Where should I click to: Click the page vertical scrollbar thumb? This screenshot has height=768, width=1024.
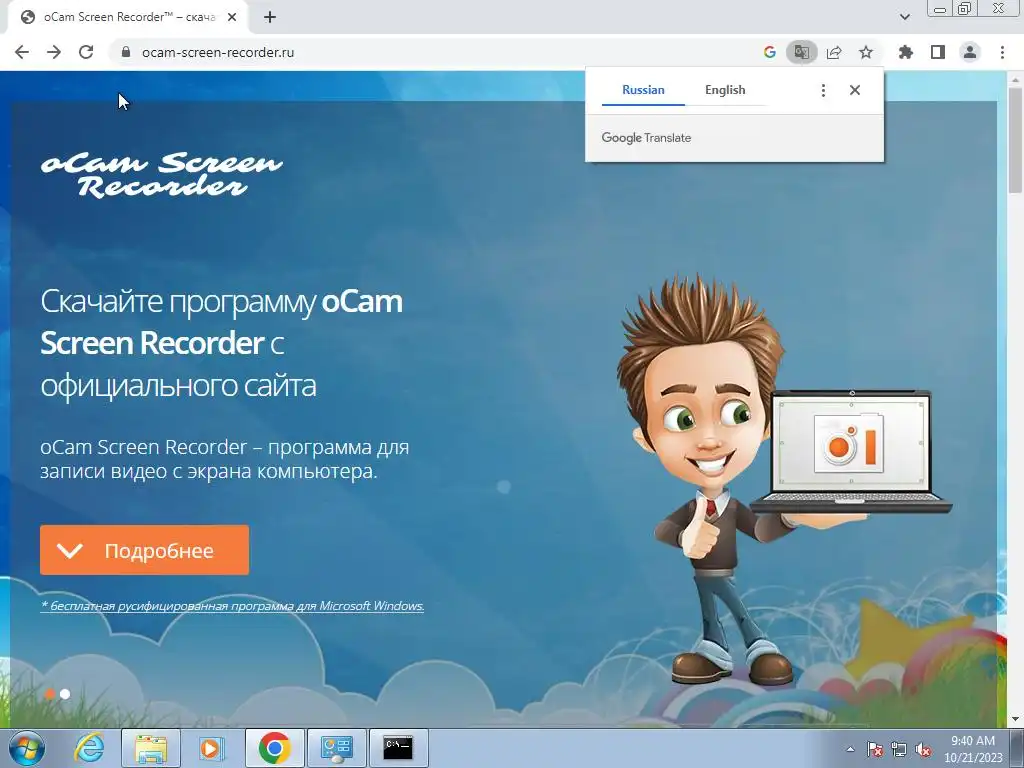click(x=1015, y=140)
